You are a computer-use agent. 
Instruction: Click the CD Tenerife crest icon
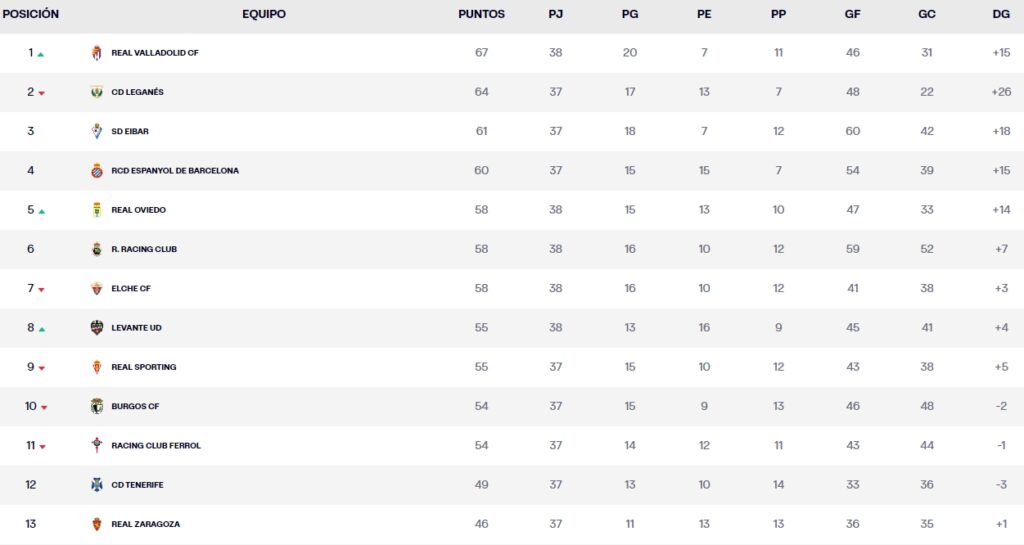97,485
